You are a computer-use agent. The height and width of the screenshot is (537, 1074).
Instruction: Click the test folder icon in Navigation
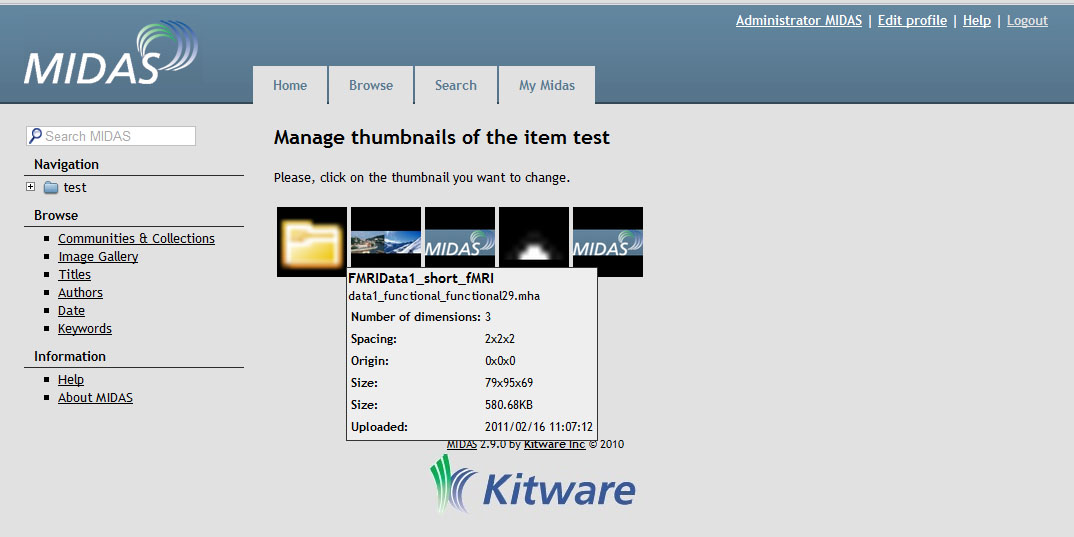tap(51, 188)
